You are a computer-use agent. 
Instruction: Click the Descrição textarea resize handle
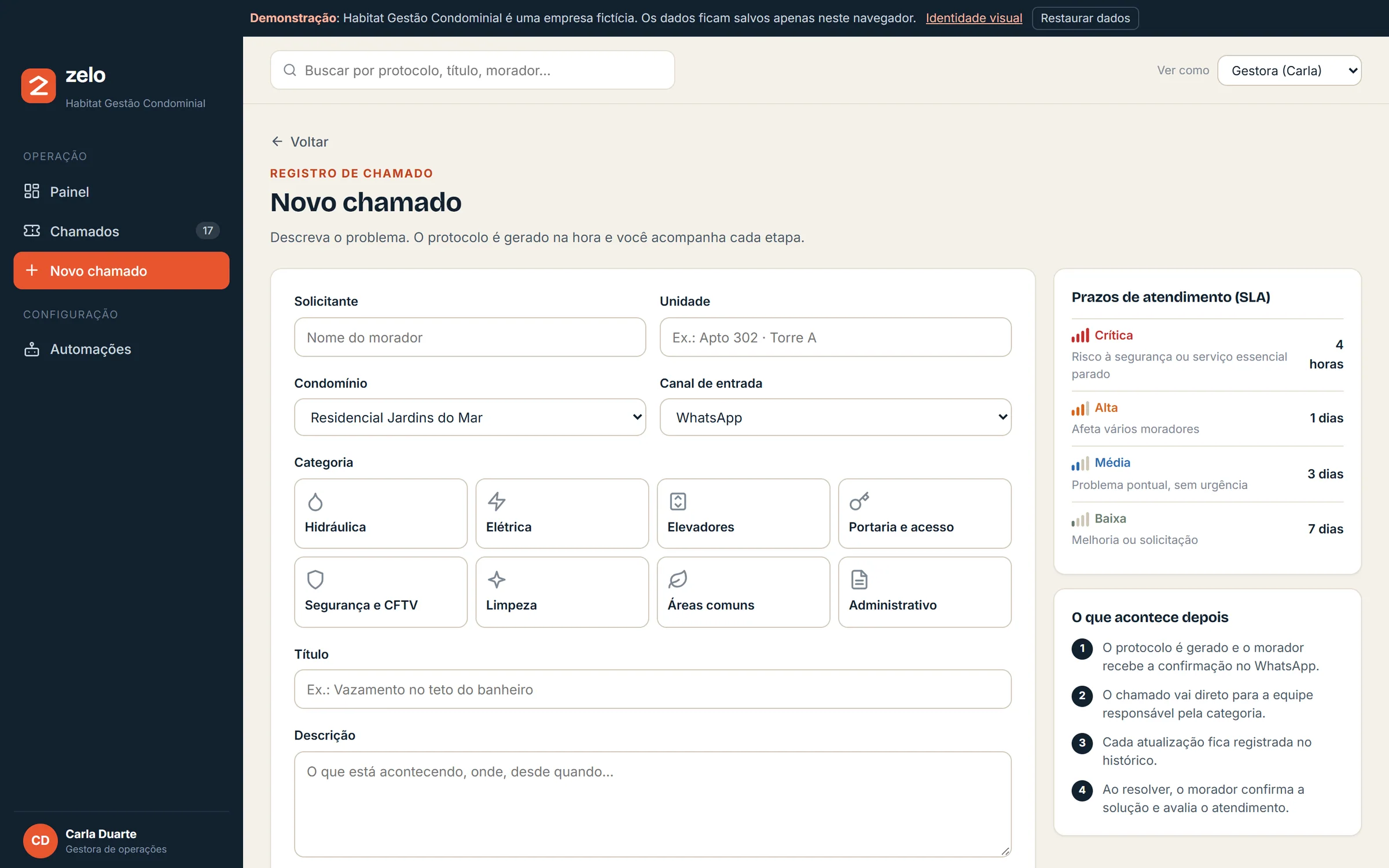[x=1005, y=851]
